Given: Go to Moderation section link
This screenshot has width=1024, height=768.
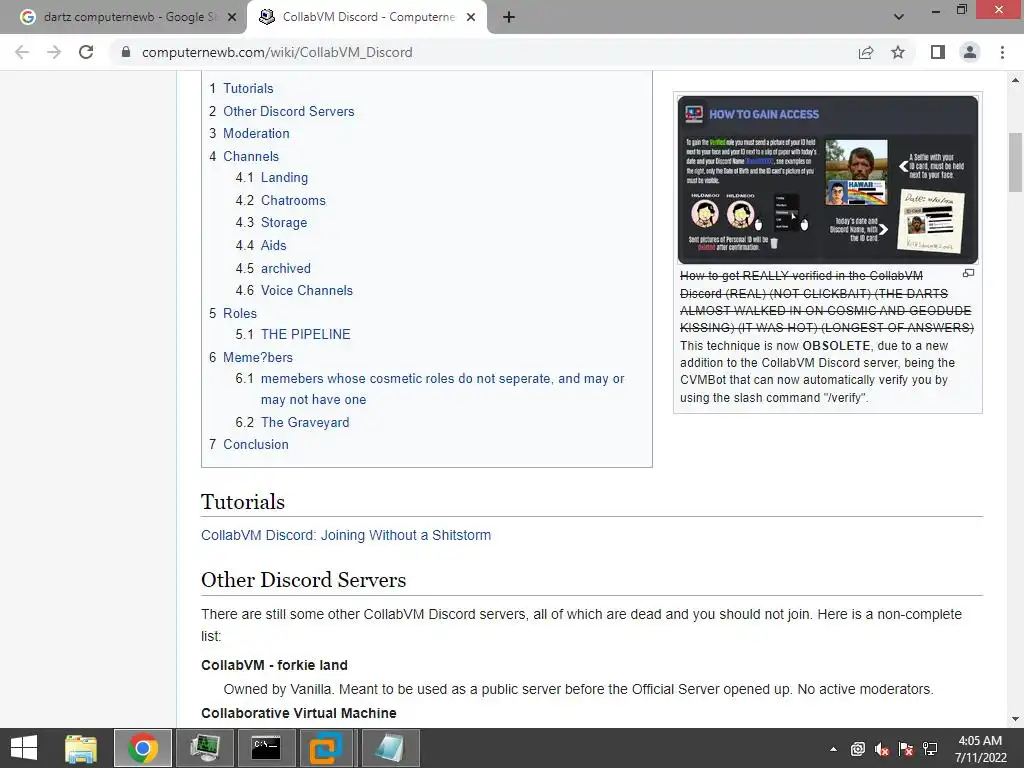Looking at the screenshot, I should coord(256,133).
